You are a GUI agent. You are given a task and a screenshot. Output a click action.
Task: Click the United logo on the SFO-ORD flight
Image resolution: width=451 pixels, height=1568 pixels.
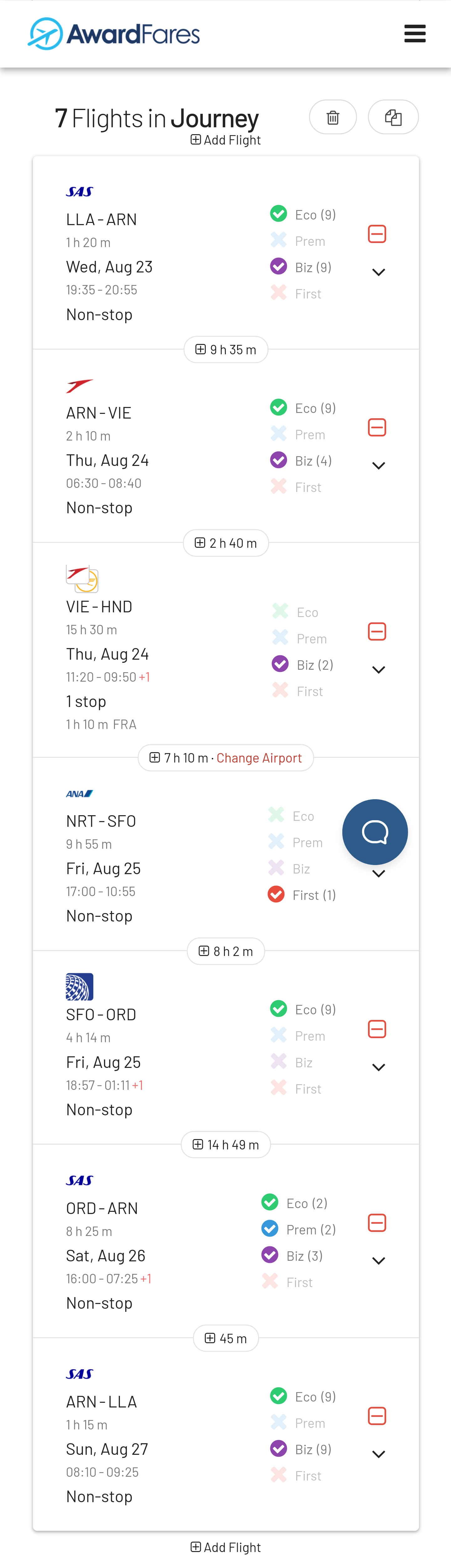tap(79, 987)
